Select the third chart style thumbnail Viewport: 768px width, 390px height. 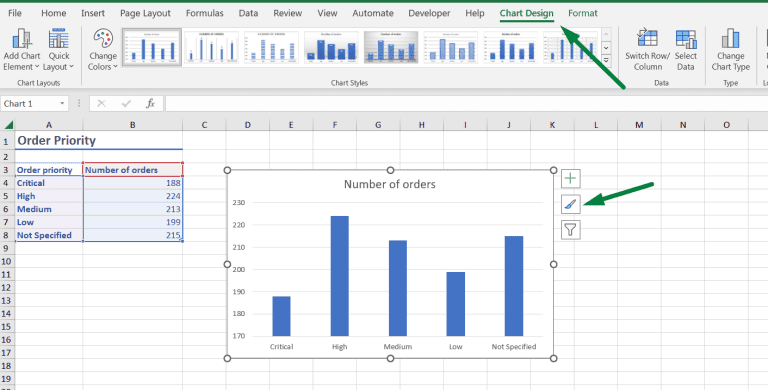click(x=271, y=47)
